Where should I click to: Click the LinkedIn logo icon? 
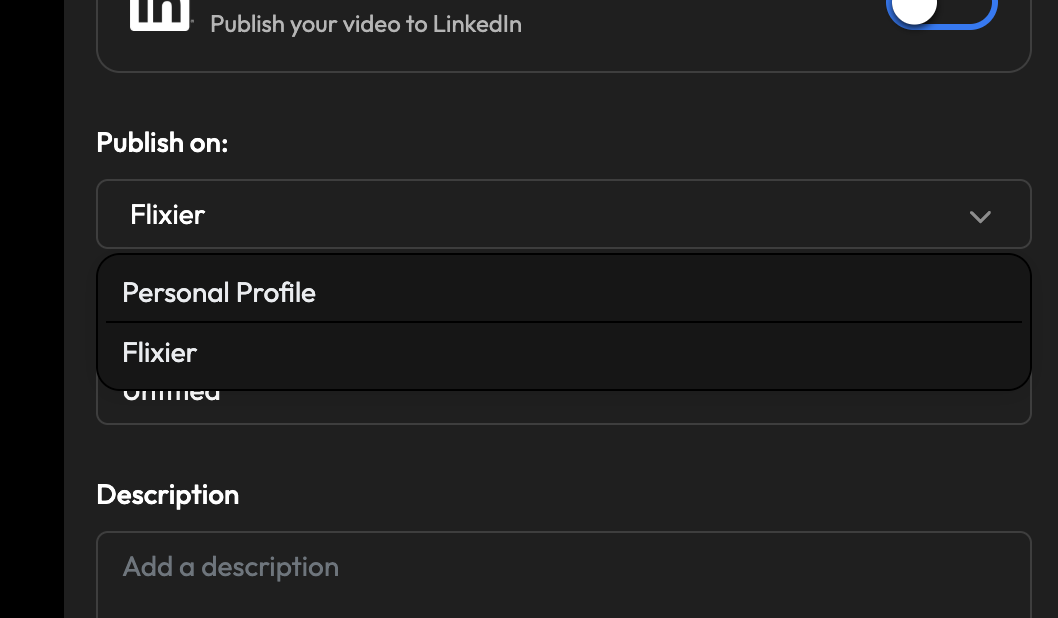pyautogui.click(x=160, y=14)
